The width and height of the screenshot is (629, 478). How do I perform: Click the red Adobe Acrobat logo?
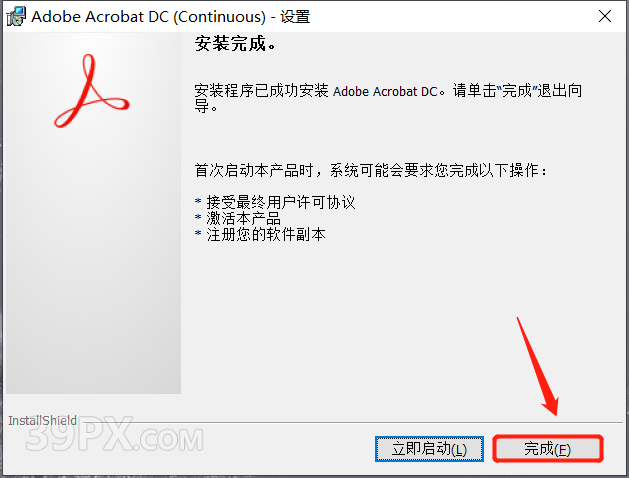(91, 91)
